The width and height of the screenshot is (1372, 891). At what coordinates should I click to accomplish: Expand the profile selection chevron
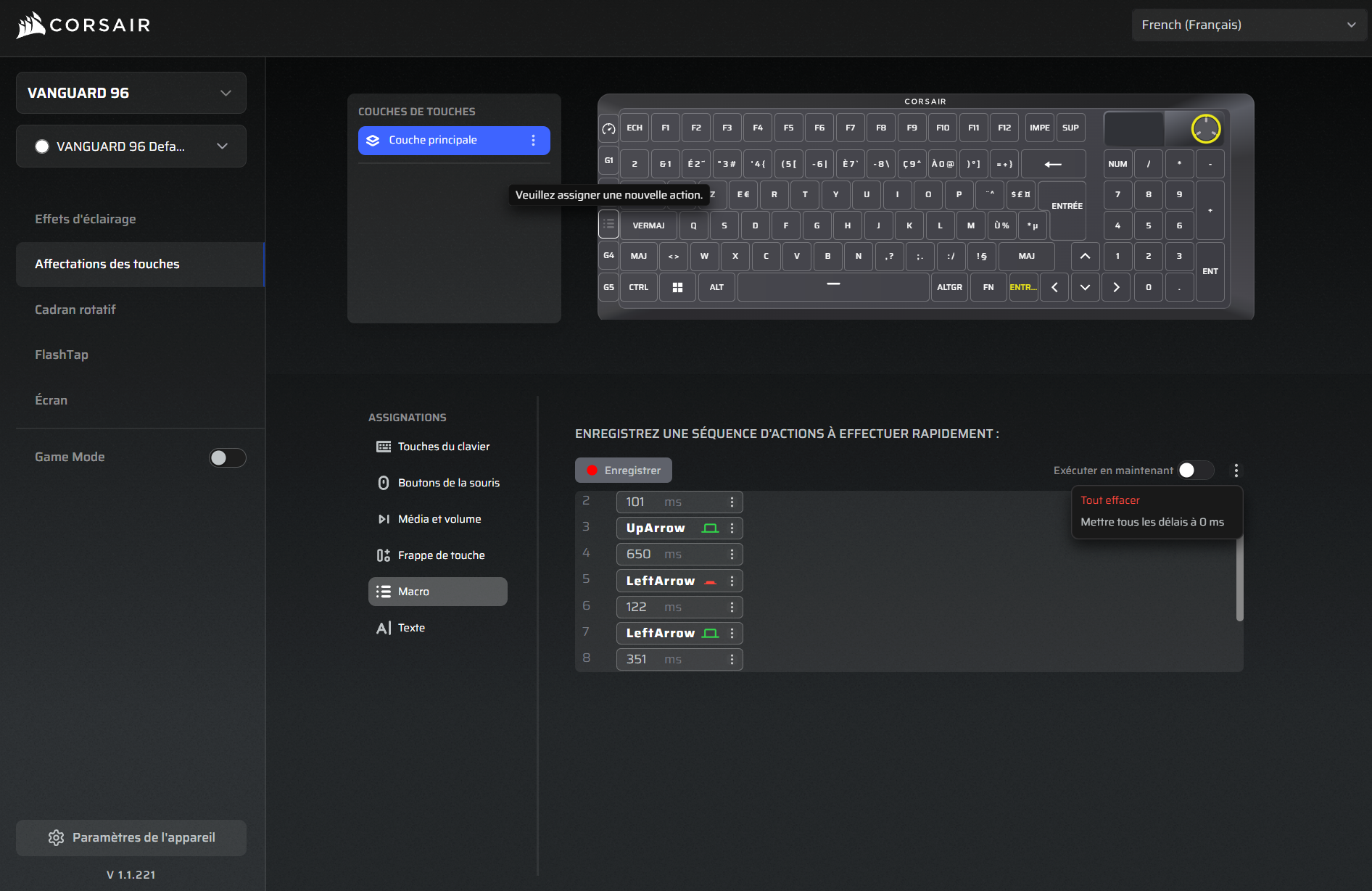pyautogui.click(x=222, y=146)
